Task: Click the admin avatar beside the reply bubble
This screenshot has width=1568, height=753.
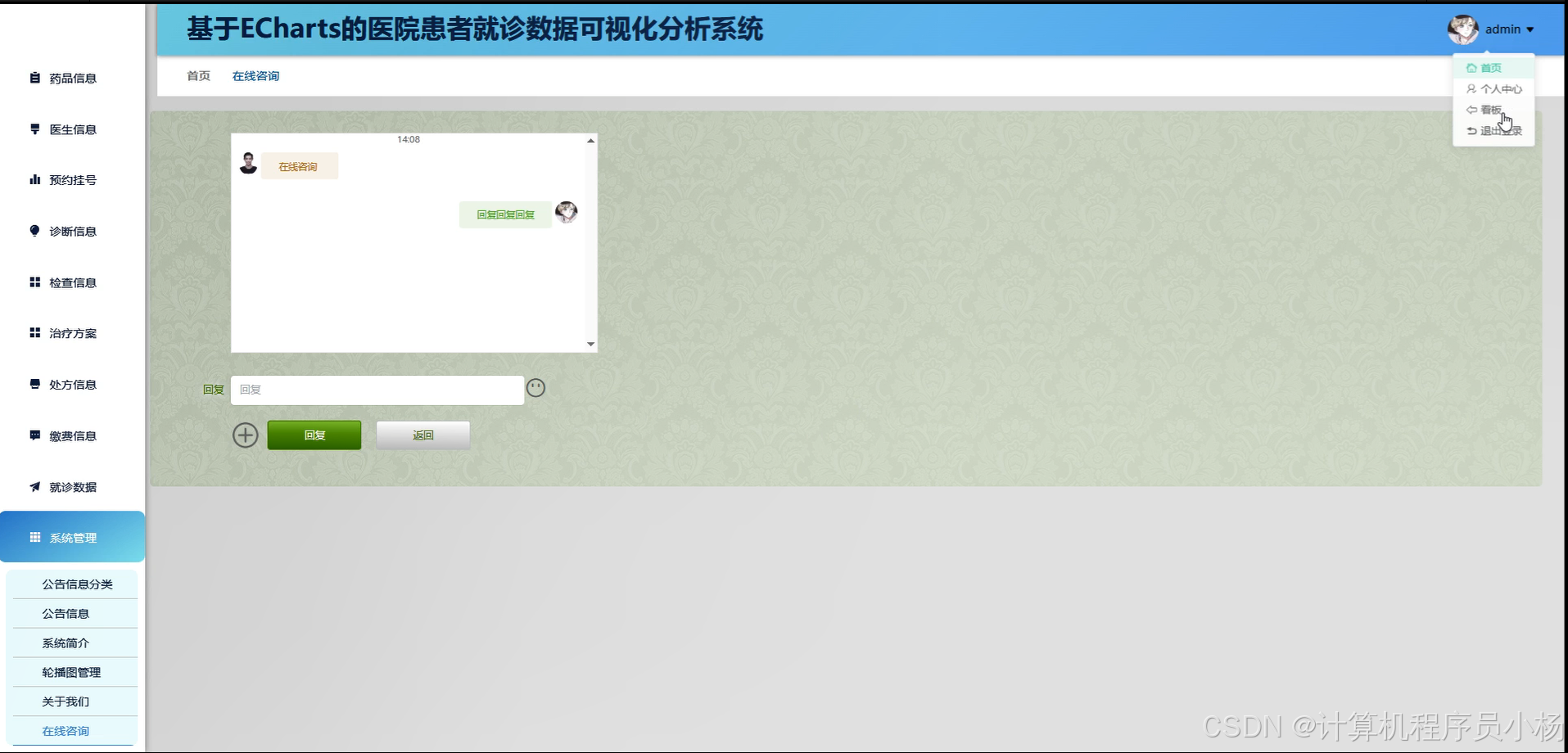Action: (566, 212)
